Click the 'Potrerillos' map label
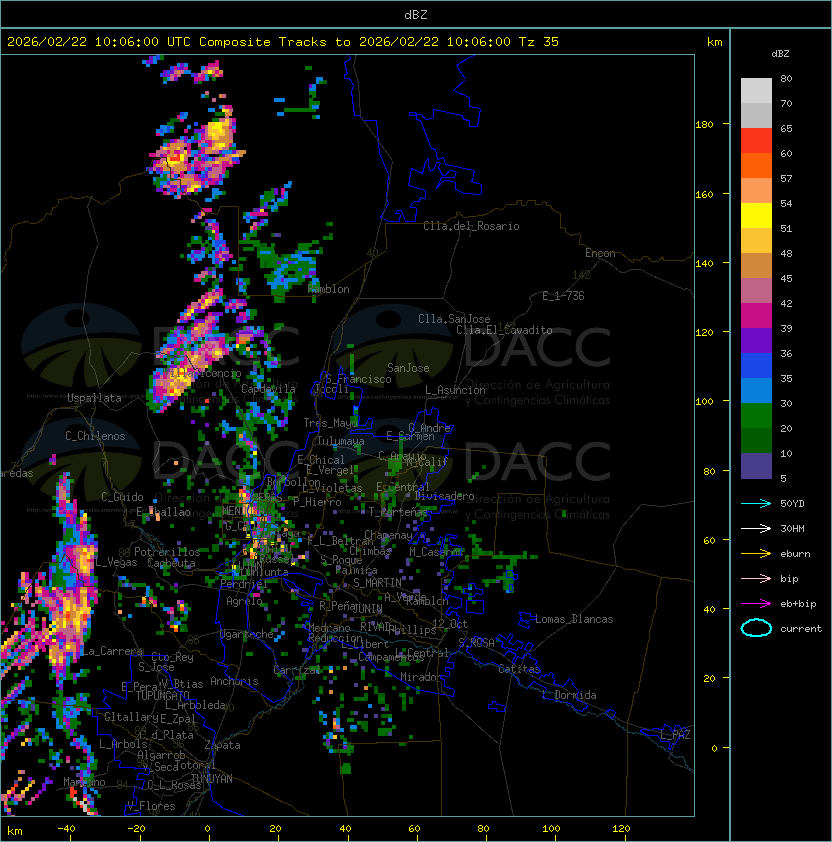This screenshot has width=832, height=842. [167, 552]
